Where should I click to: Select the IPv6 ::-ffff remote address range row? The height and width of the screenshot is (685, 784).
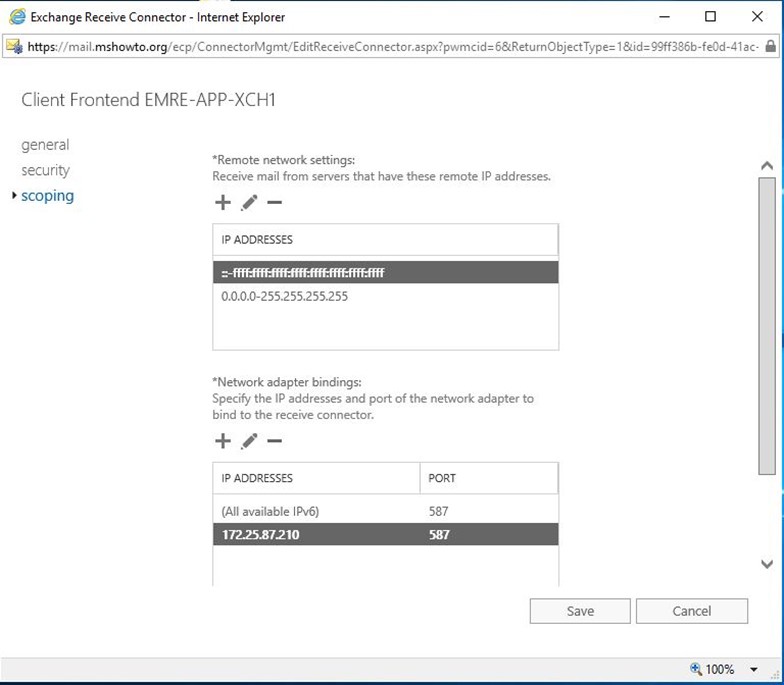click(386, 272)
